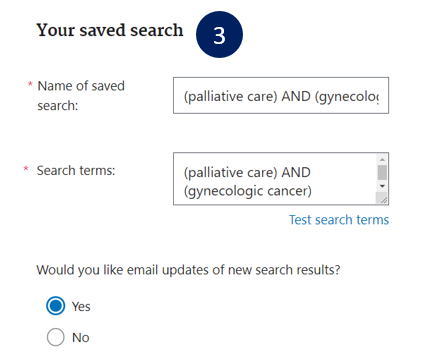Click the red asterisk beside Search terms
430x362 pixels.
click(x=26, y=168)
